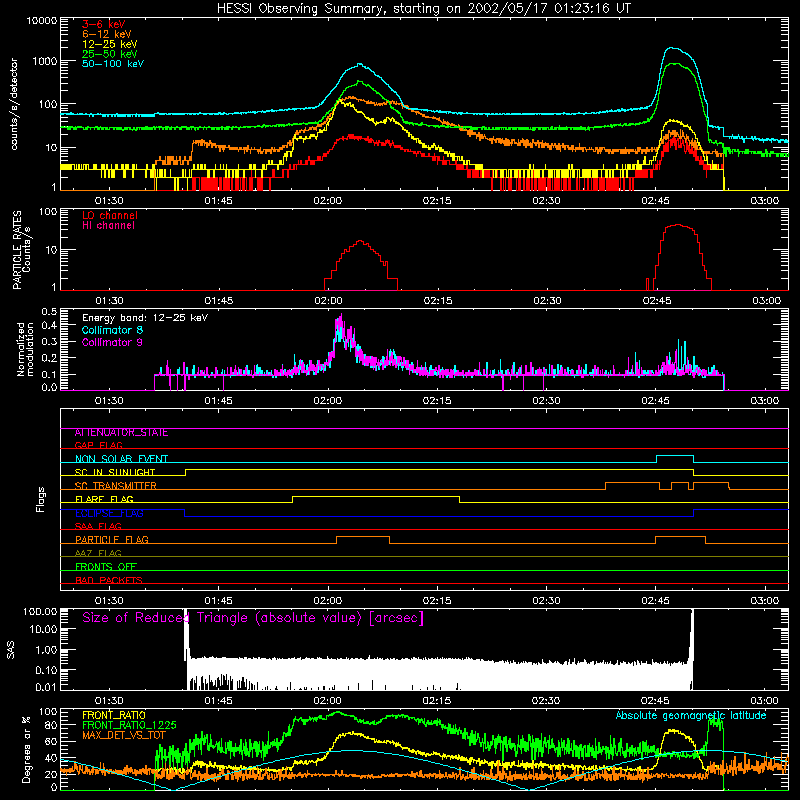Click the 1000 tick on the counts axis

44,61
